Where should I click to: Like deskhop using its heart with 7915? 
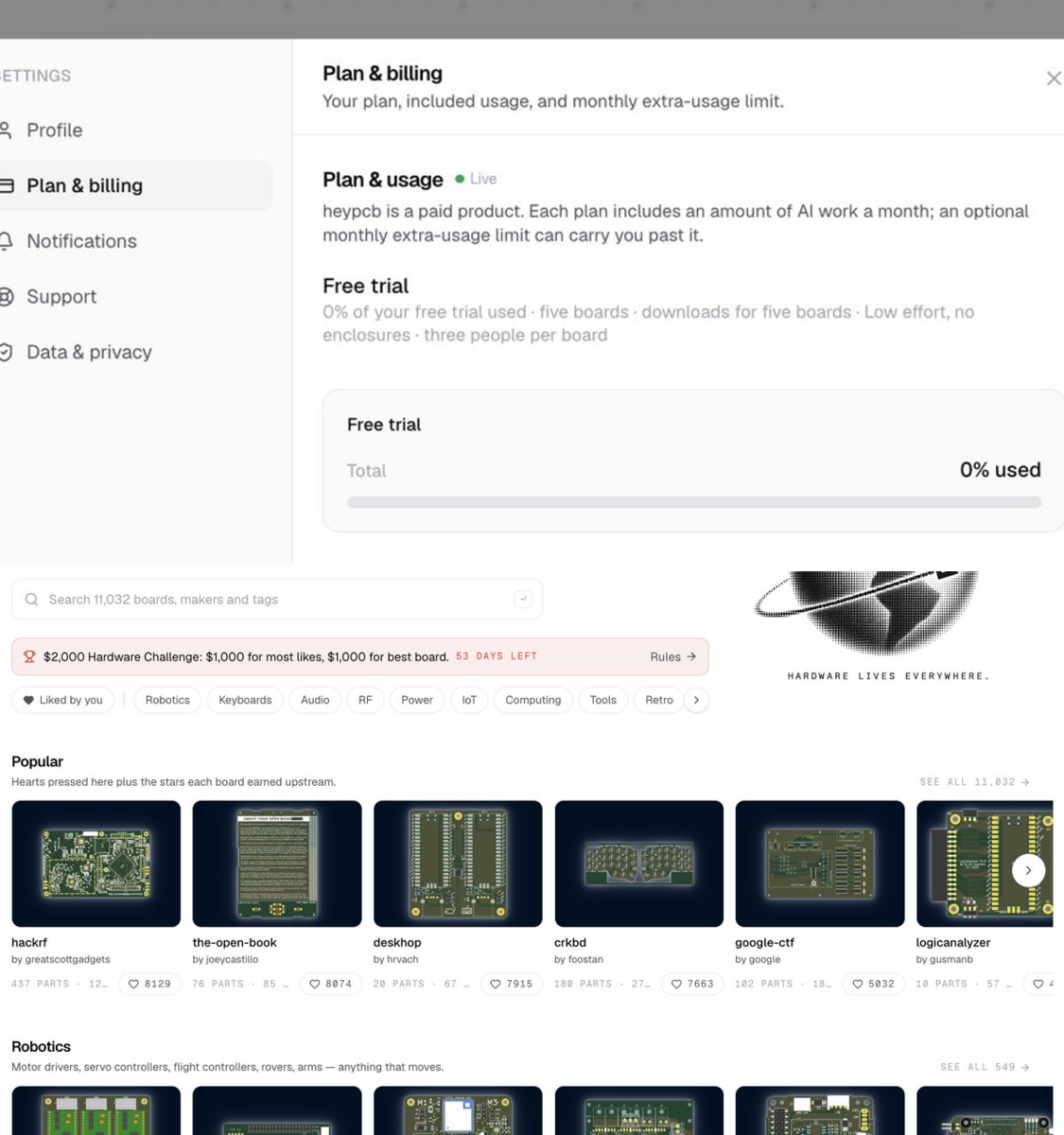coord(512,984)
